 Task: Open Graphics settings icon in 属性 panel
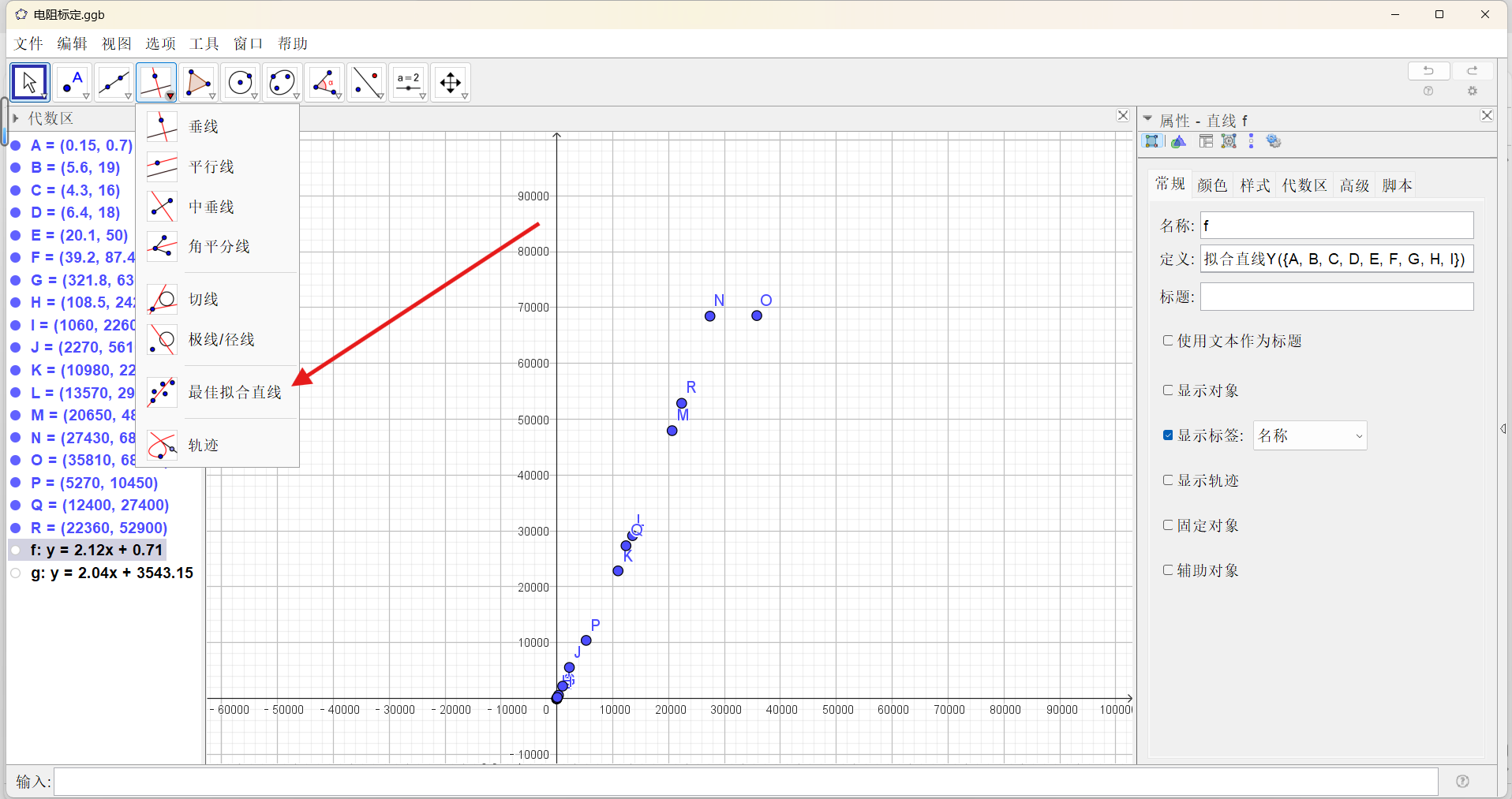1178,141
